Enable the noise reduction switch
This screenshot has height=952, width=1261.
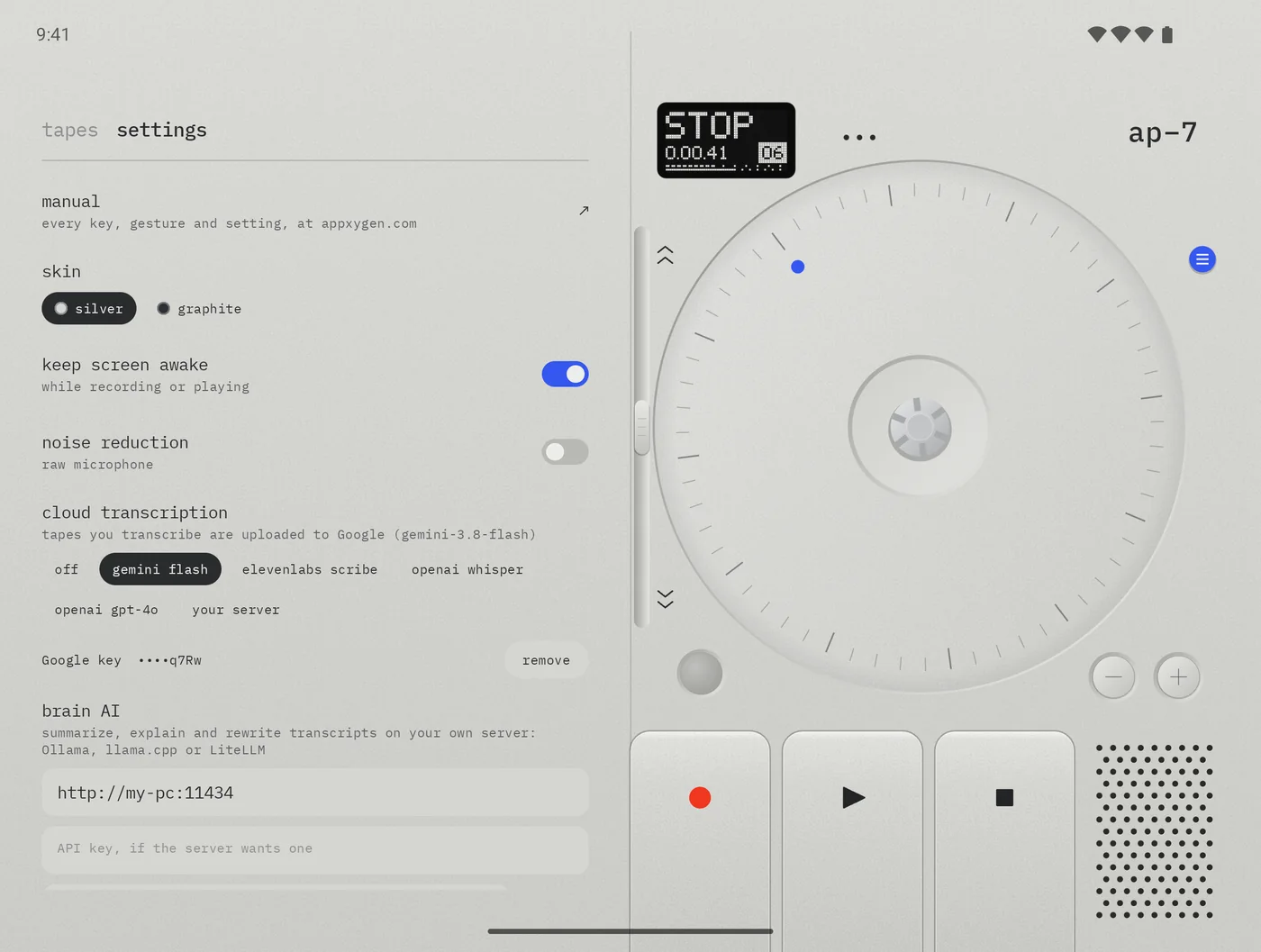(x=565, y=451)
